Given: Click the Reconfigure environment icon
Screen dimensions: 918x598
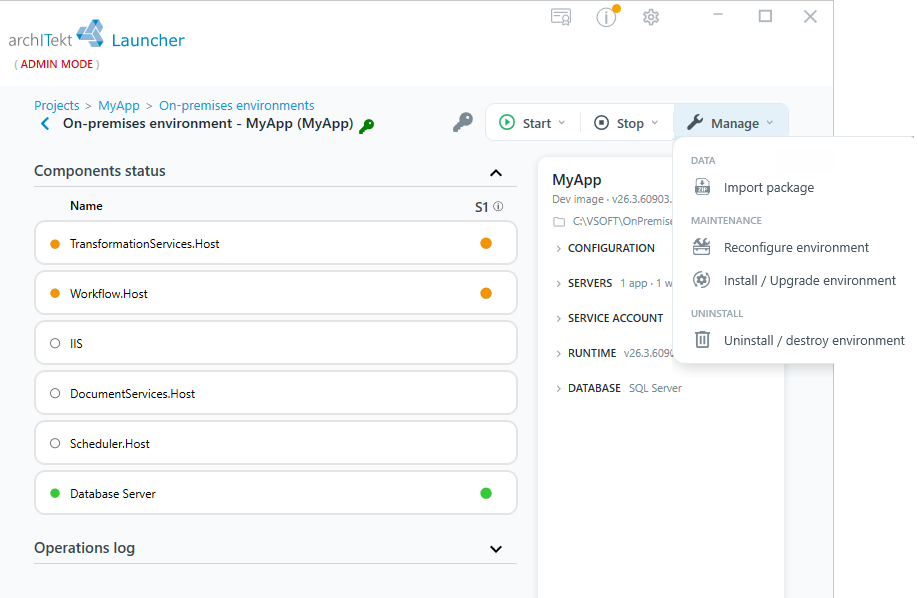Looking at the screenshot, I should [701, 247].
